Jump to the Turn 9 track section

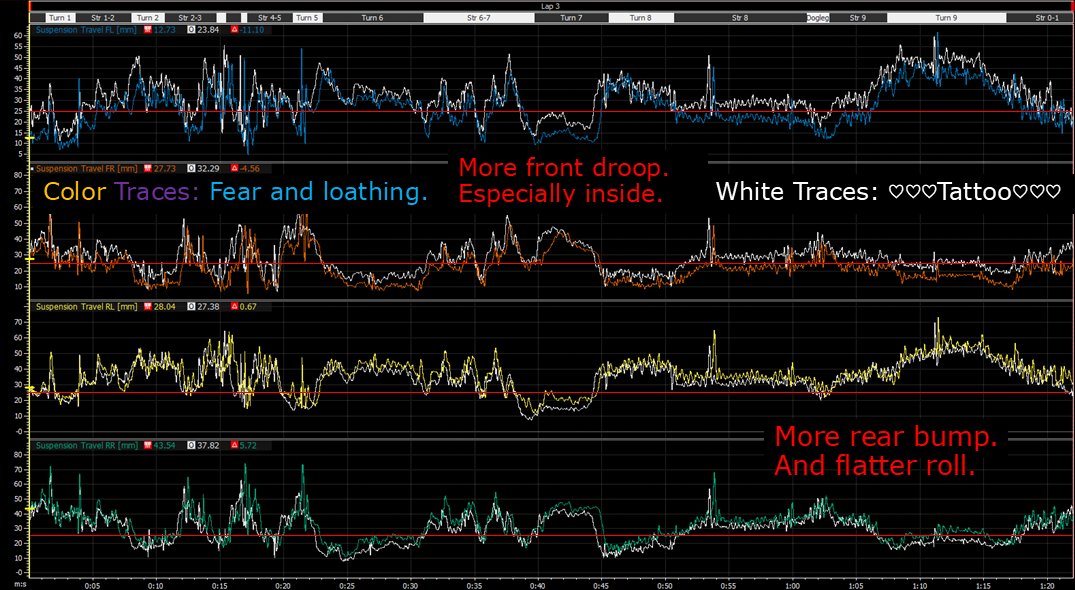946,18
